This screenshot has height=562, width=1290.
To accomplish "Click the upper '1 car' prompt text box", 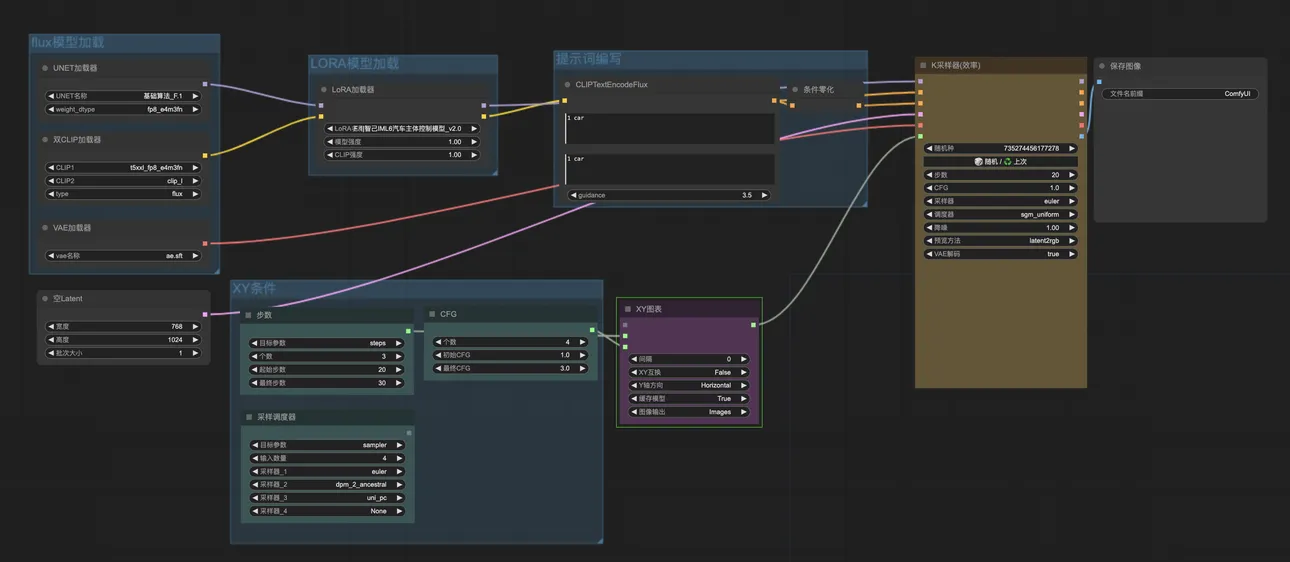I will tap(669, 128).
